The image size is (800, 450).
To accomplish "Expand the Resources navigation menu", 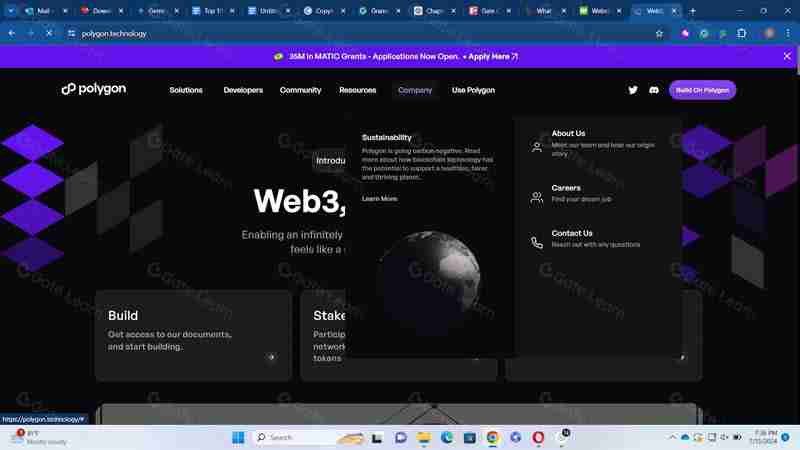I will point(357,90).
